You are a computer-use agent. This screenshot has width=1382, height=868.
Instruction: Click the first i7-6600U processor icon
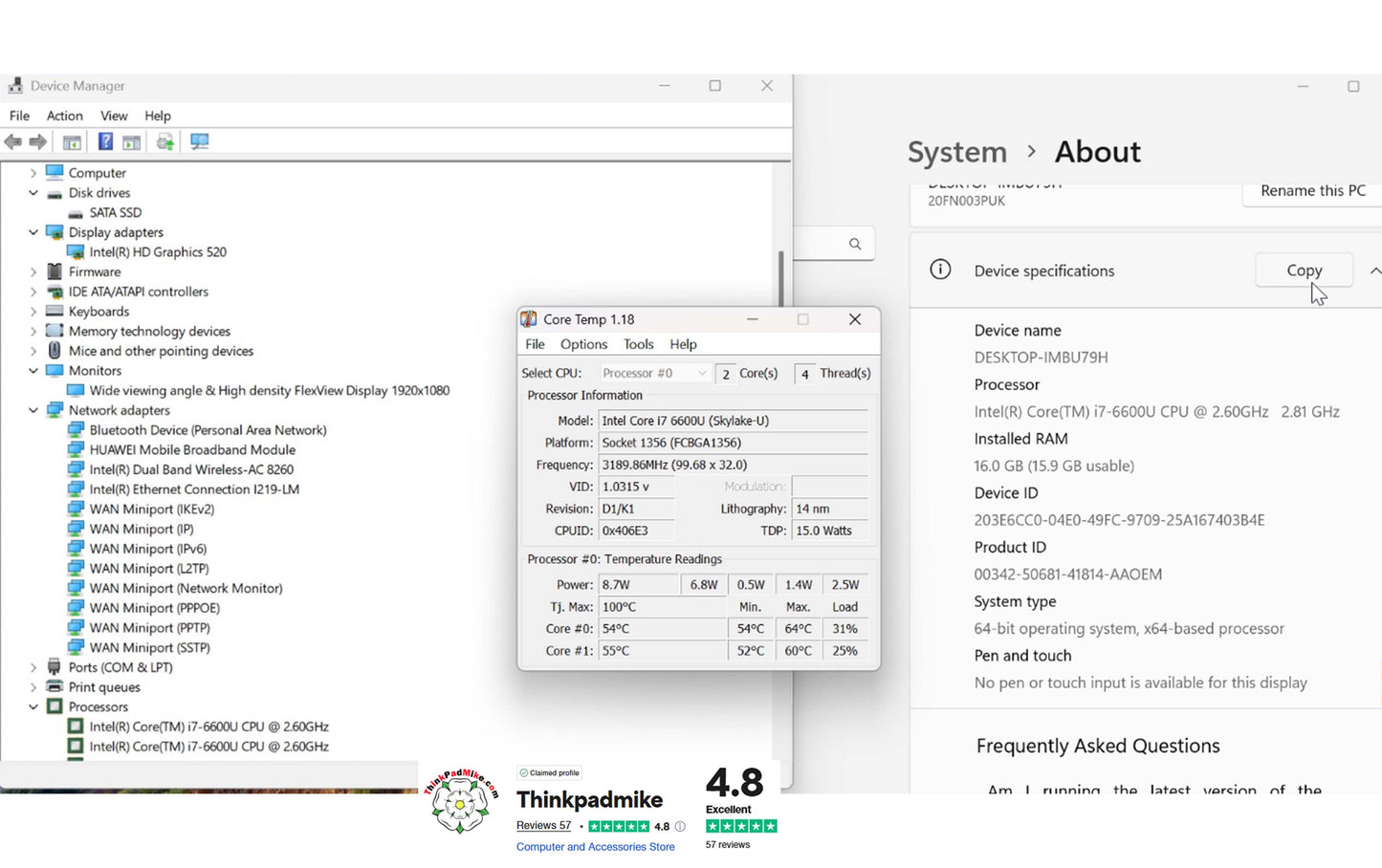[76, 727]
